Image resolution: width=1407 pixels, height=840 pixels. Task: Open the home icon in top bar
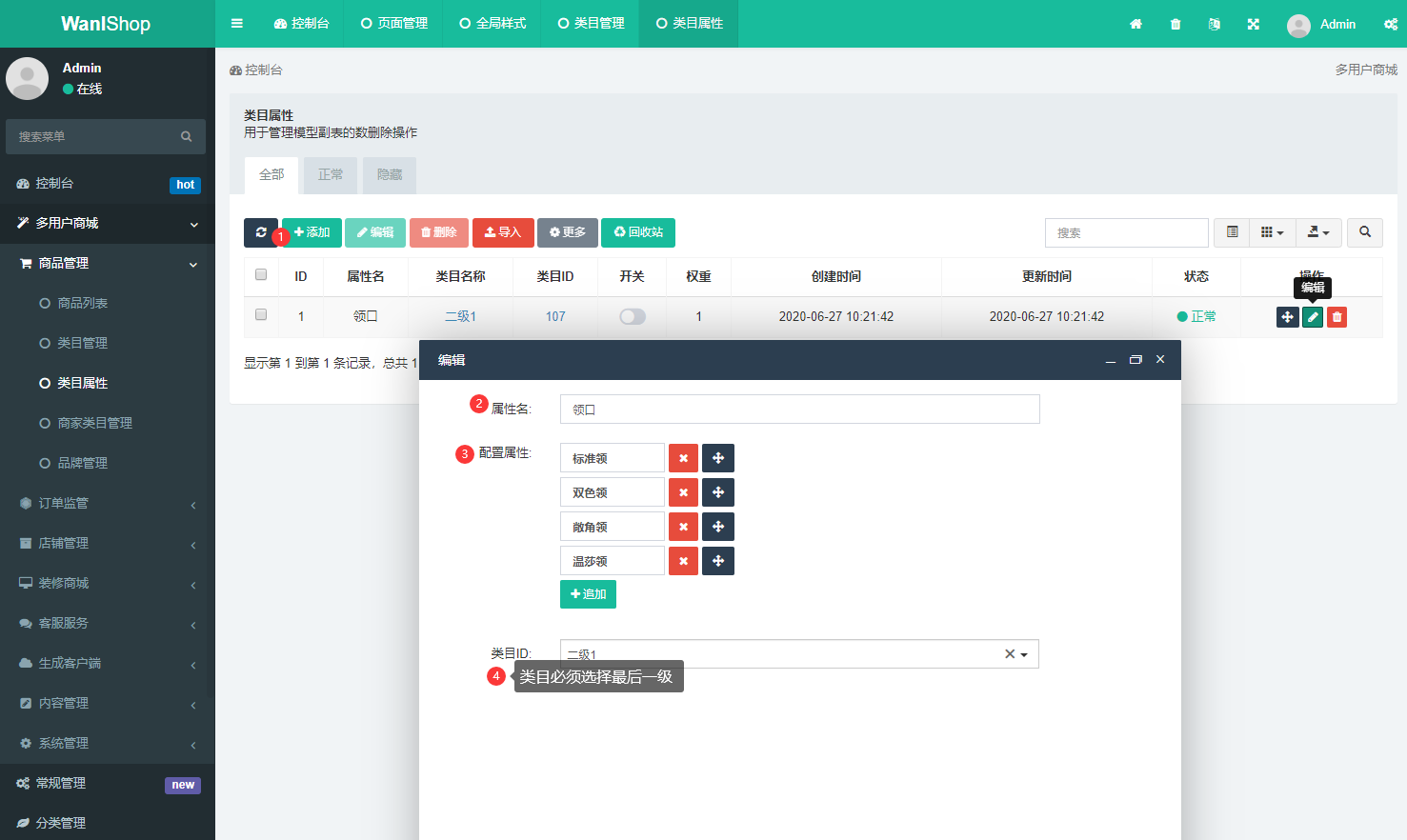point(1136,24)
